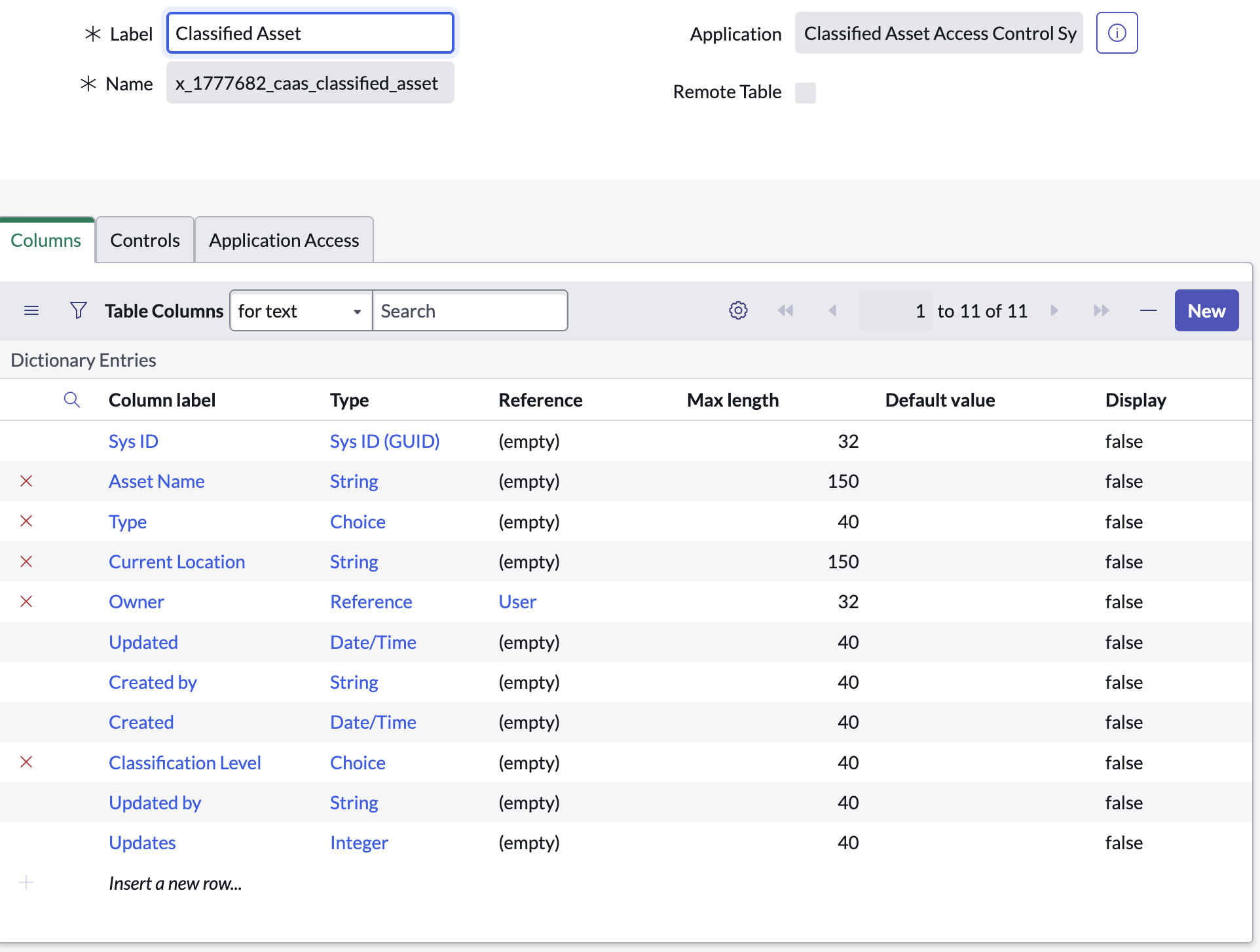1260x952 pixels.
Task: Collapse the list with the minimize dash
Action: (x=1148, y=310)
